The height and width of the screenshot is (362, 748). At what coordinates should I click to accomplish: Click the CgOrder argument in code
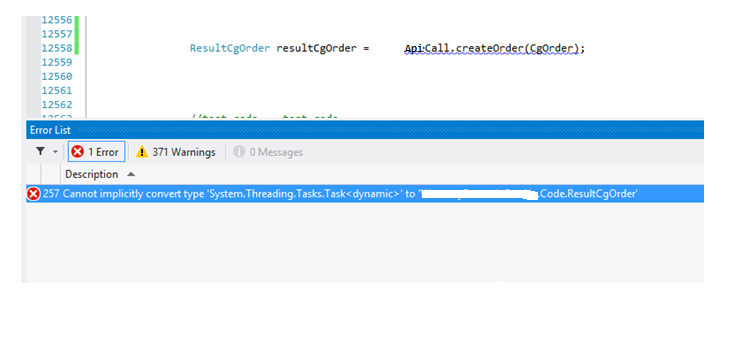pos(551,49)
